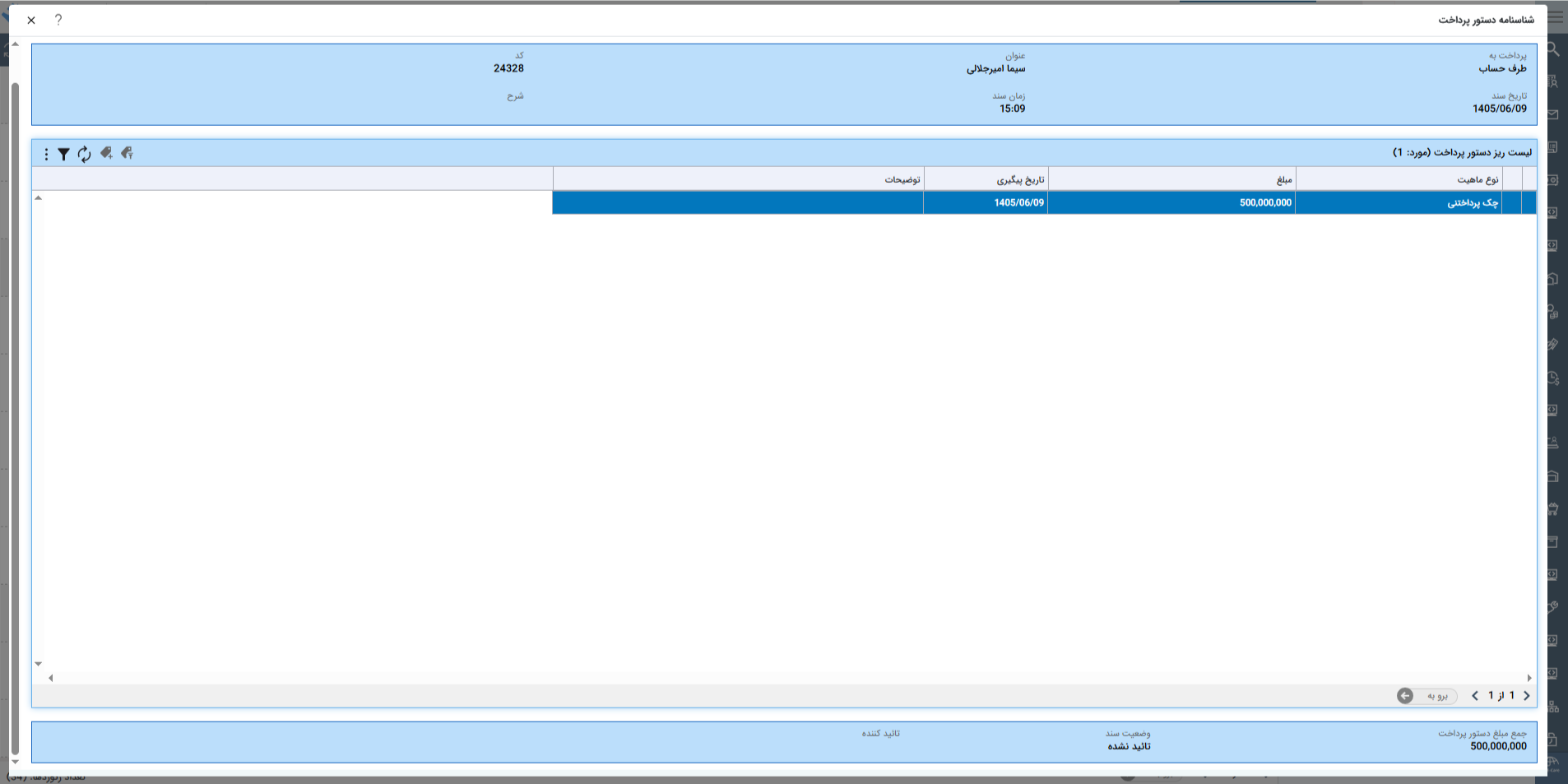Open the three-dot grid options menu
Screen dimensions: 1568x784
(x=46, y=154)
